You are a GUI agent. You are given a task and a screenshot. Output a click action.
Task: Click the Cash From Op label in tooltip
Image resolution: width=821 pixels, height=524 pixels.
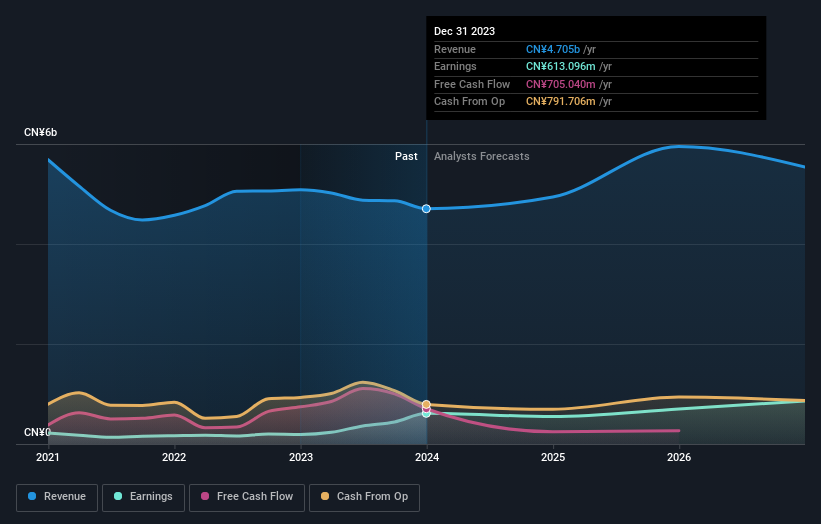470,102
